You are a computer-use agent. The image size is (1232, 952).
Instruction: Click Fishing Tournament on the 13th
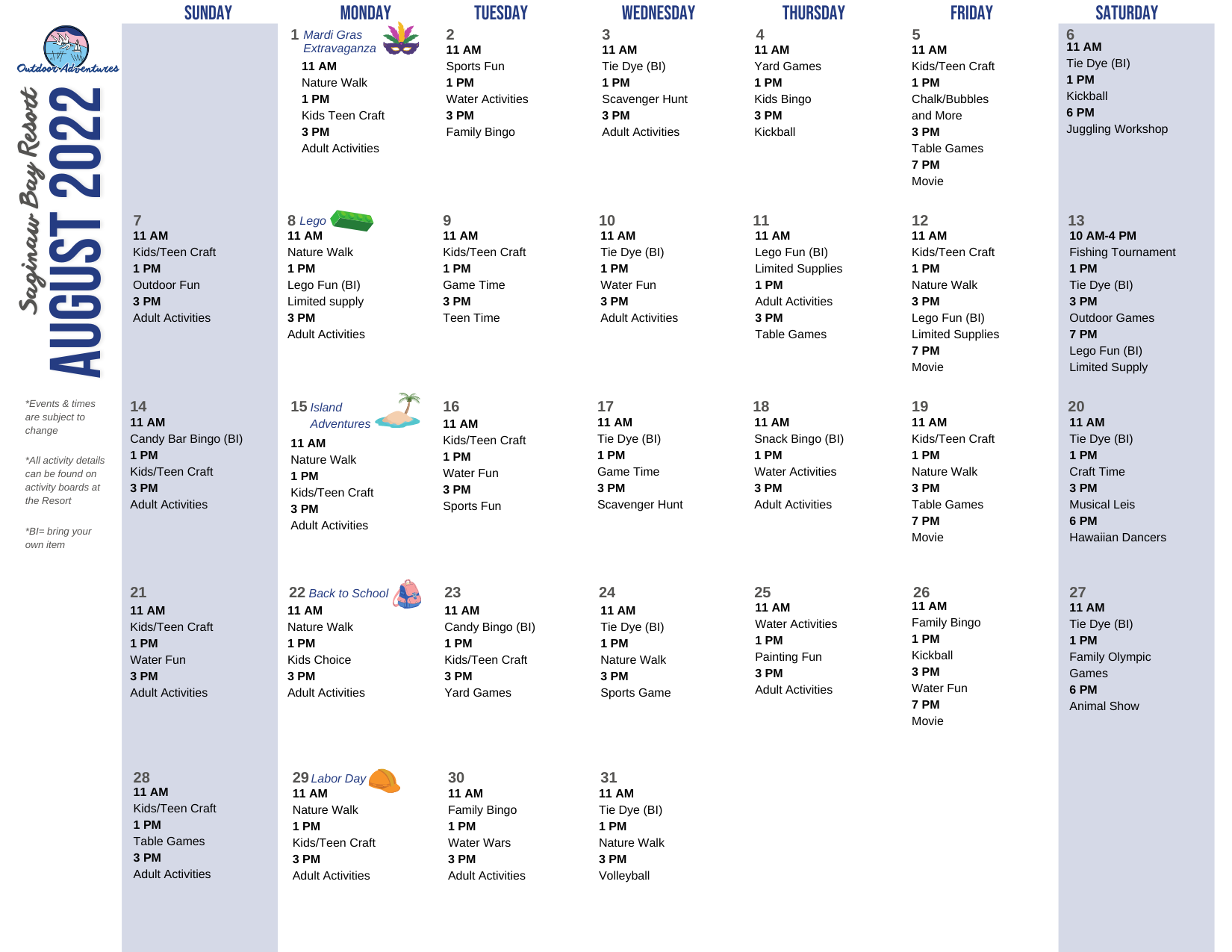pos(1122,252)
